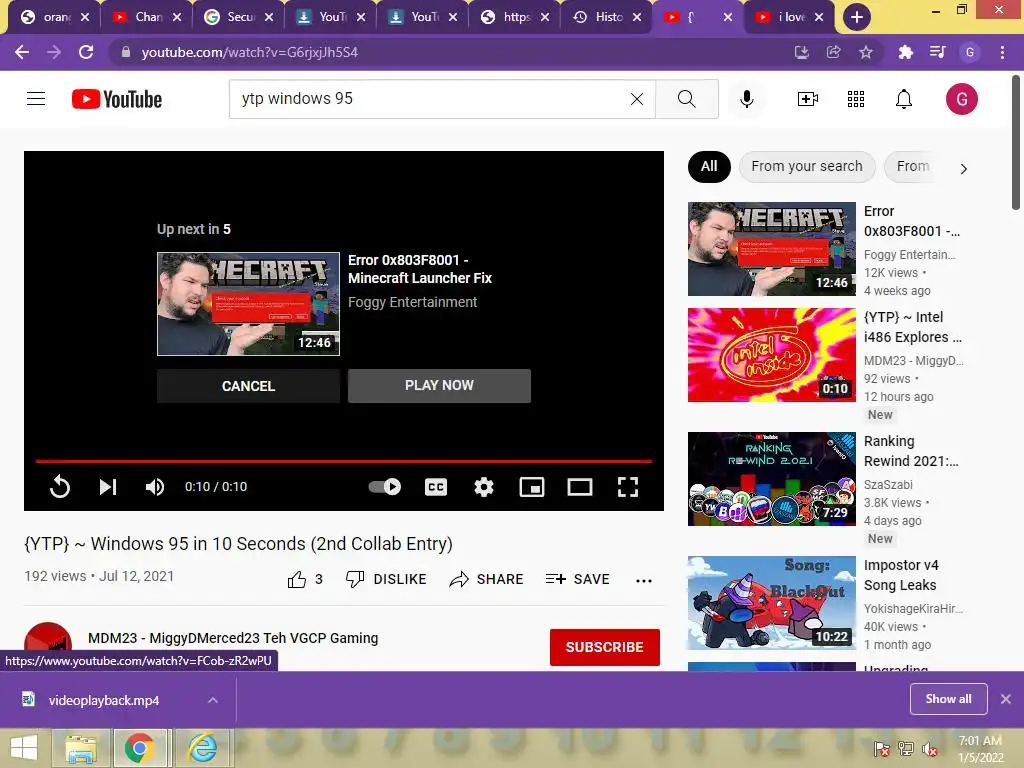Like the video with thumbs up

click(297, 579)
